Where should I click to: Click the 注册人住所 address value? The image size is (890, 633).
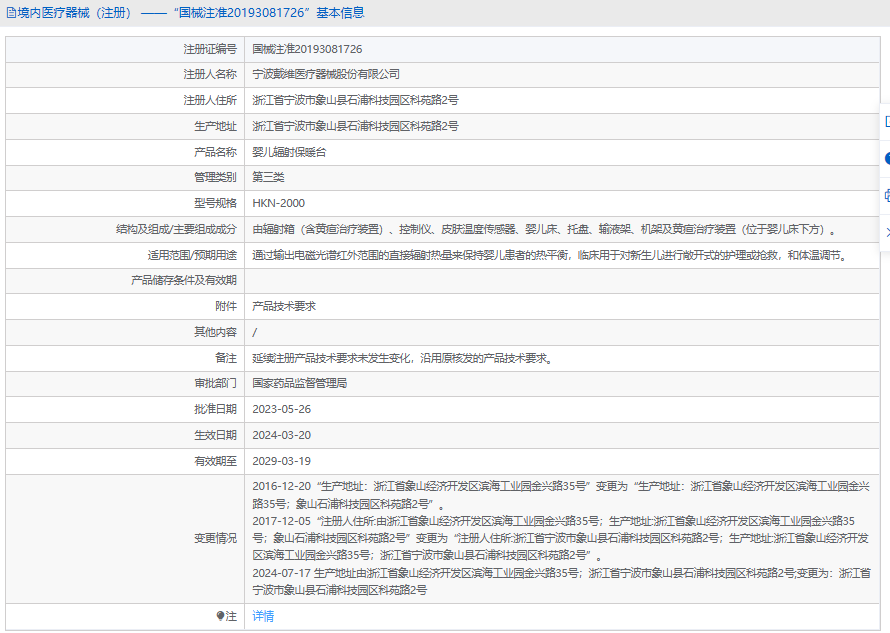point(355,100)
